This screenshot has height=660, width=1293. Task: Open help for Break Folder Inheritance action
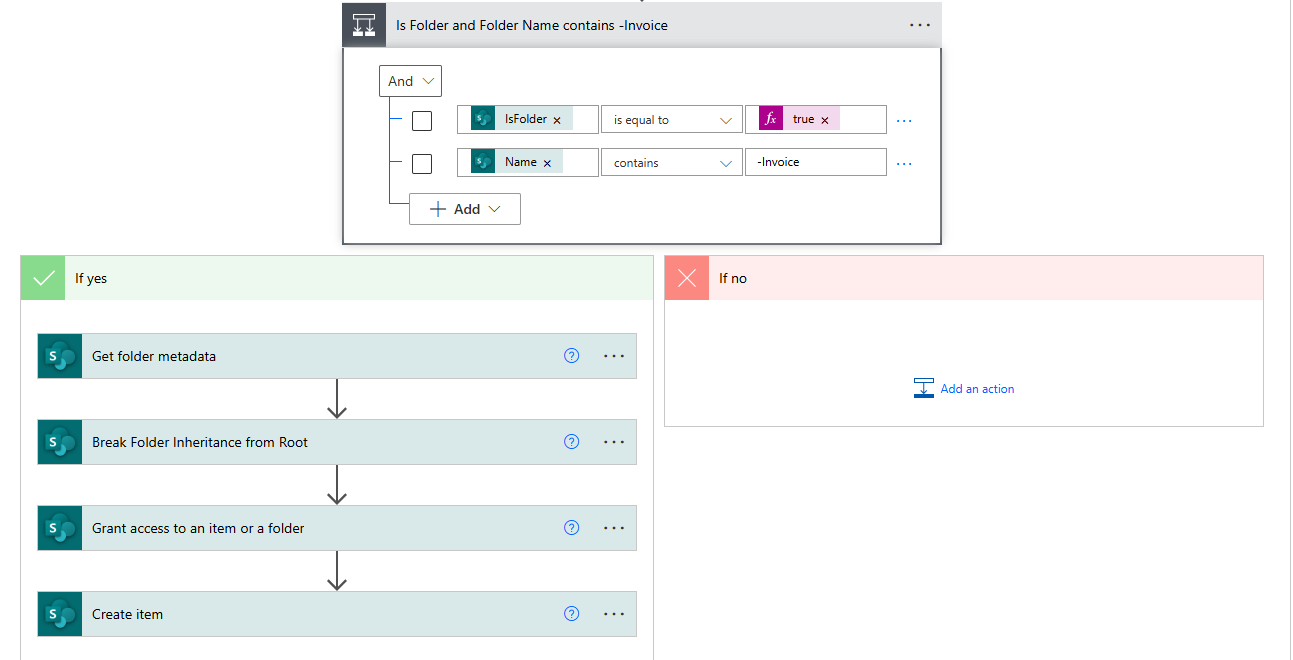pyautogui.click(x=572, y=442)
